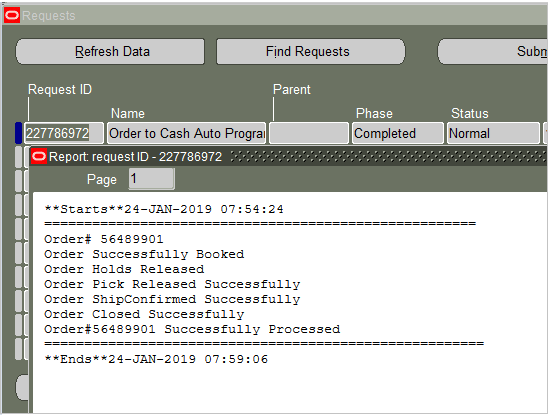Click the '**Starts**24-JAN-2019 07:54:24' line

[x=164, y=209]
